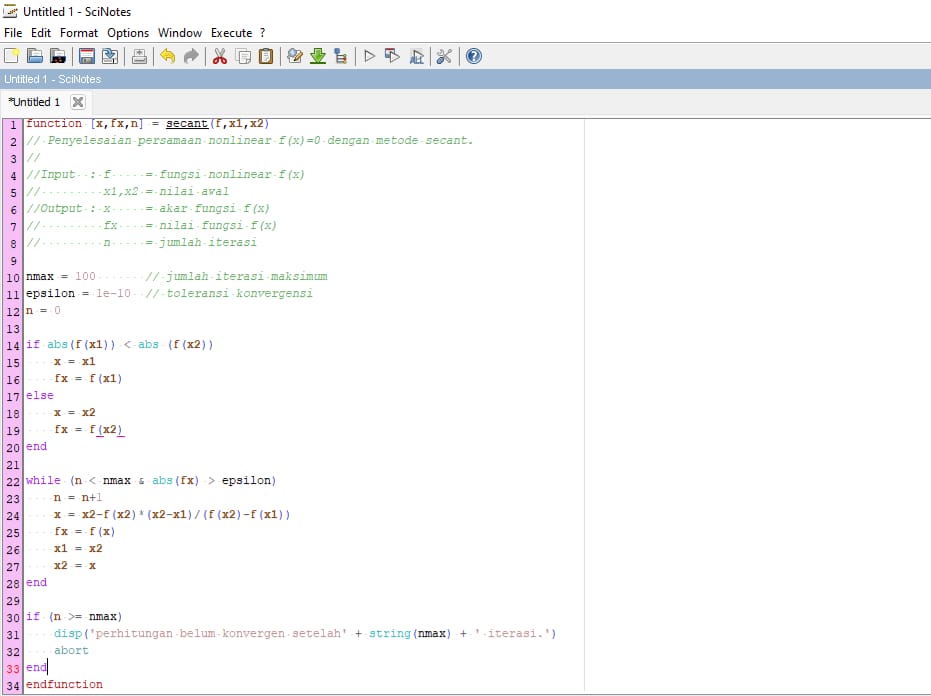Open the File menu

(x=13, y=33)
